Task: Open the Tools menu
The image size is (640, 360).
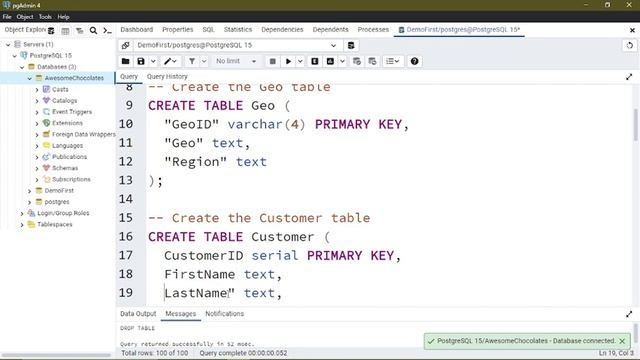Action: click(x=45, y=17)
